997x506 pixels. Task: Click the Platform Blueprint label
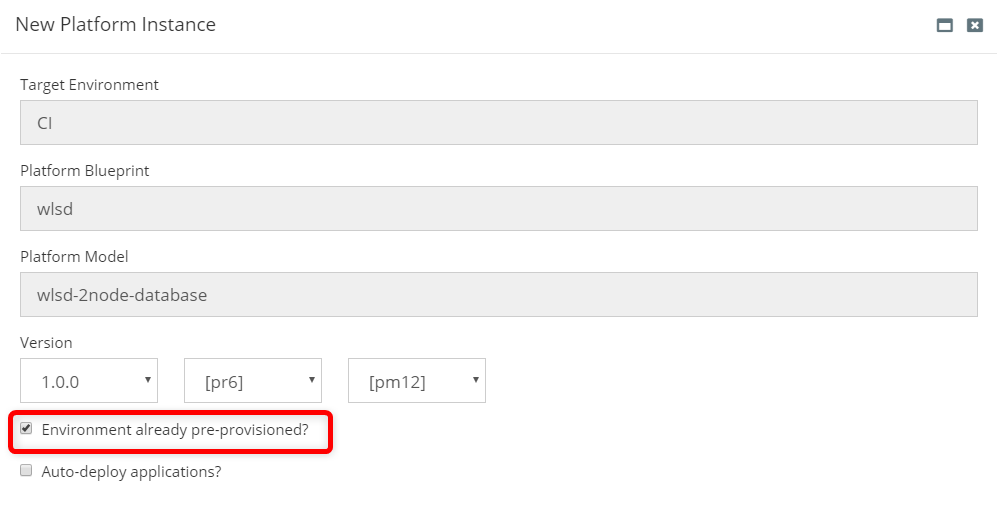85,171
